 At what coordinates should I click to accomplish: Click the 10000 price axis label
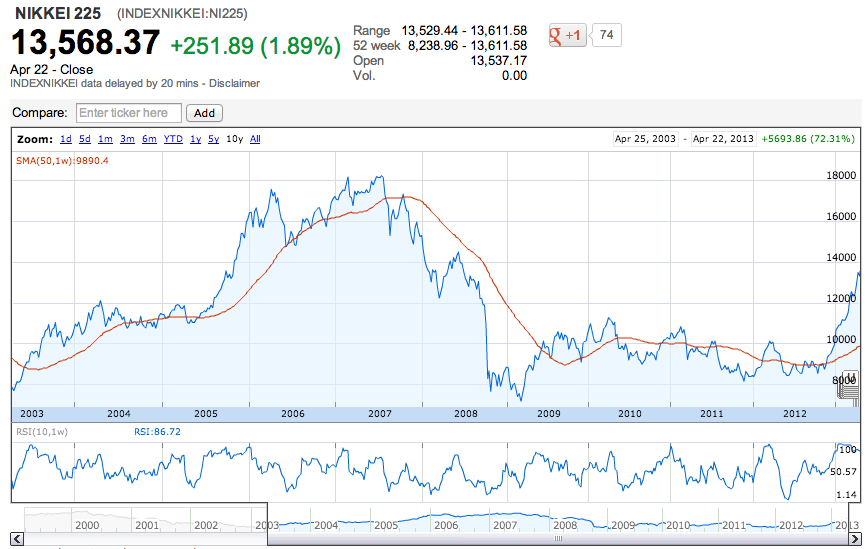tap(841, 339)
